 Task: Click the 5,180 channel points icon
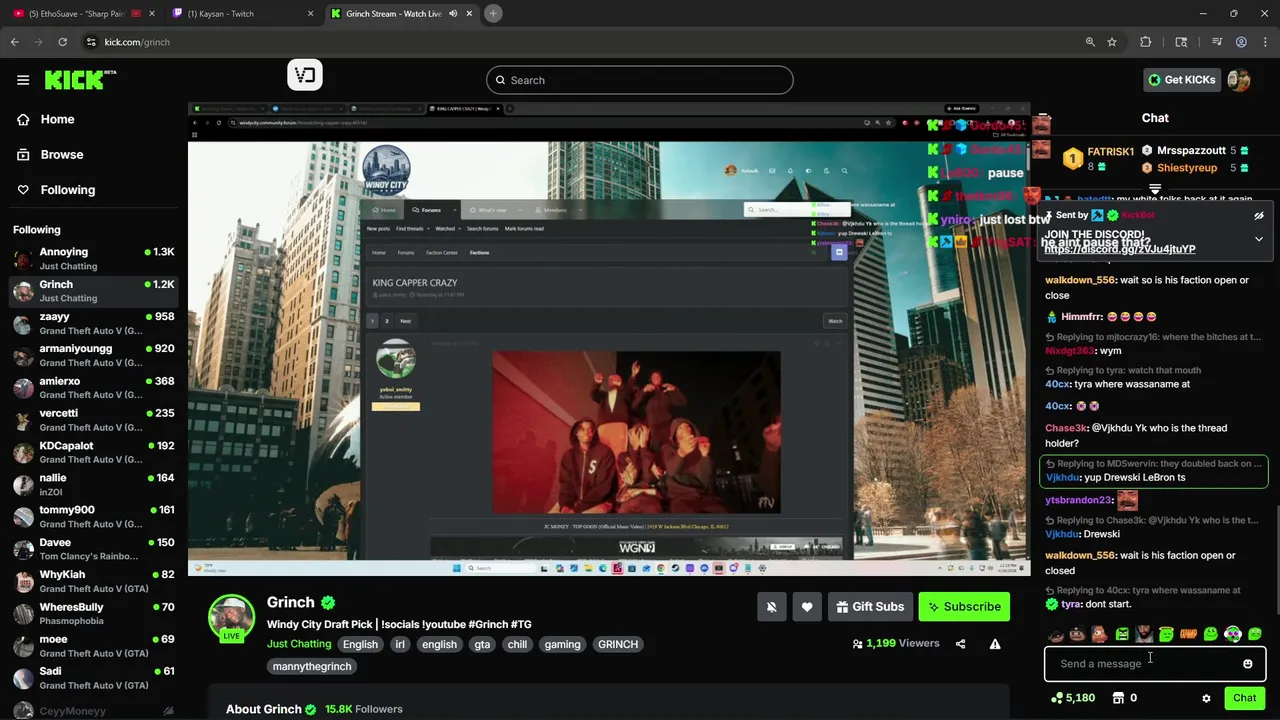pos(1057,698)
